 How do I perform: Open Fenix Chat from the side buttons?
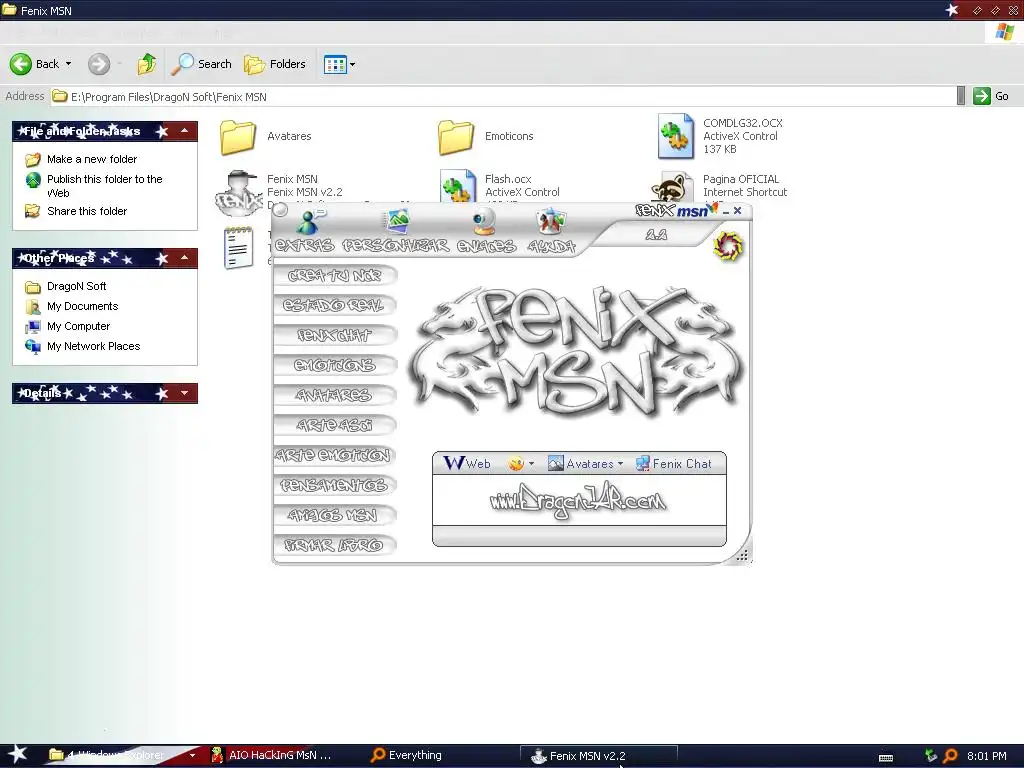tap(334, 335)
